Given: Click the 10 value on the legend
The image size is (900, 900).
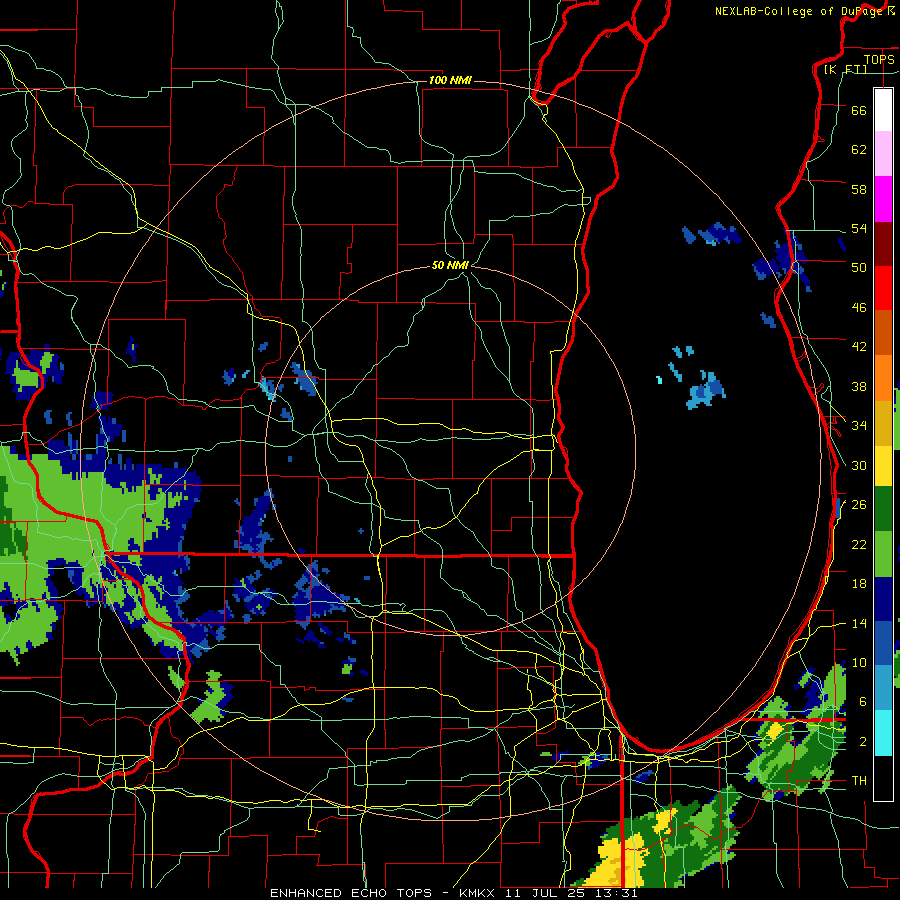Looking at the screenshot, I should [859, 662].
